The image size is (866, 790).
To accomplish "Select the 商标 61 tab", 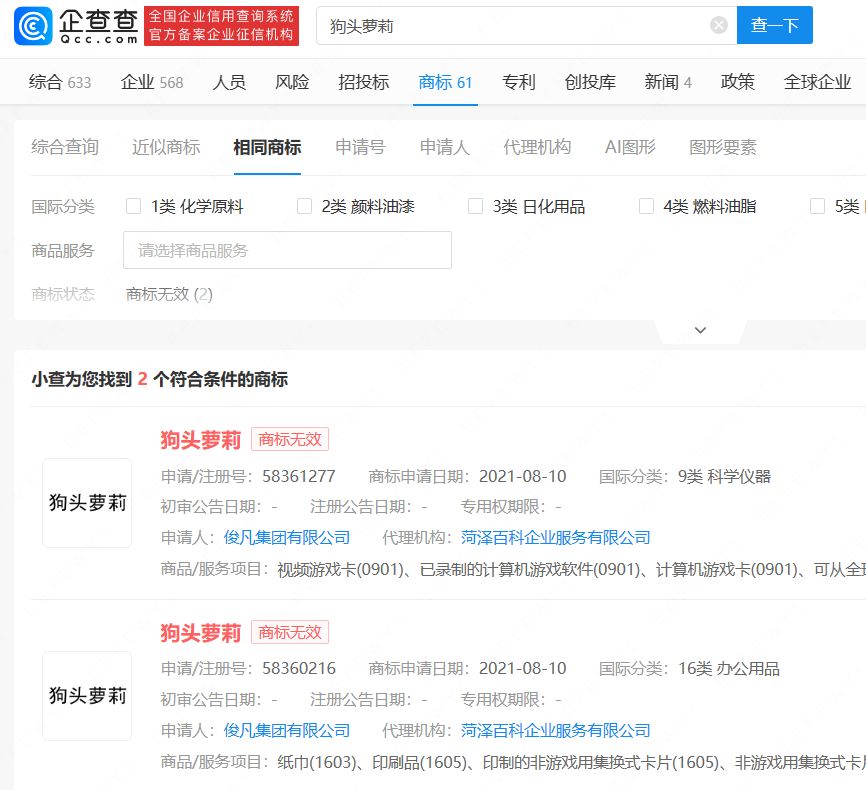I will tap(445, 82).
